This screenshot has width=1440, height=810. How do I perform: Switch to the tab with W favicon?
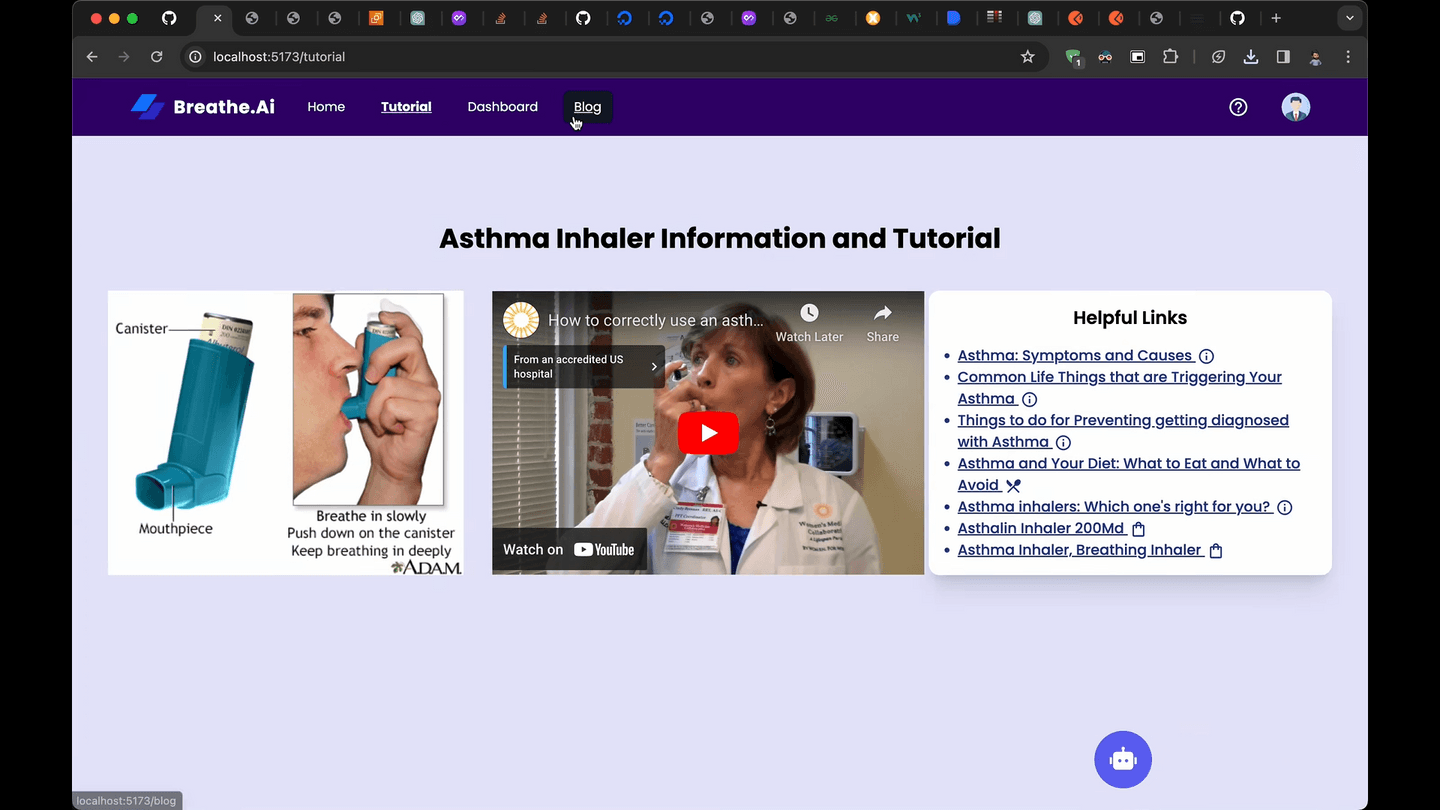(x=913, y=18)
